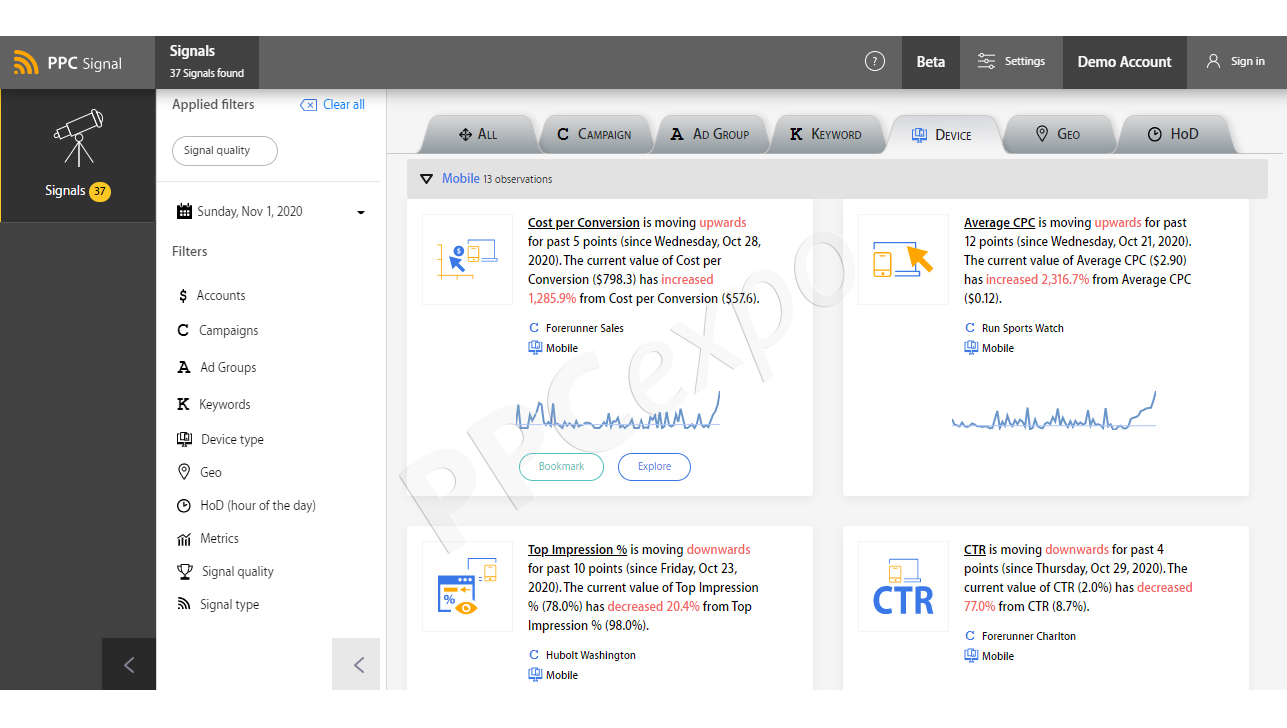Expand the Ad Groups filter
The width and height of the screenshot is (1287, 728).
(x=228, y=367)
